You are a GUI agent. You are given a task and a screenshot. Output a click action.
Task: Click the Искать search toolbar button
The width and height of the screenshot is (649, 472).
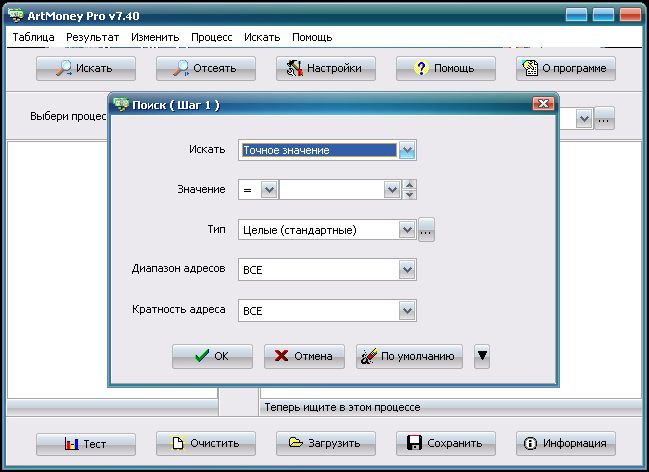click(x=86, y=68)
